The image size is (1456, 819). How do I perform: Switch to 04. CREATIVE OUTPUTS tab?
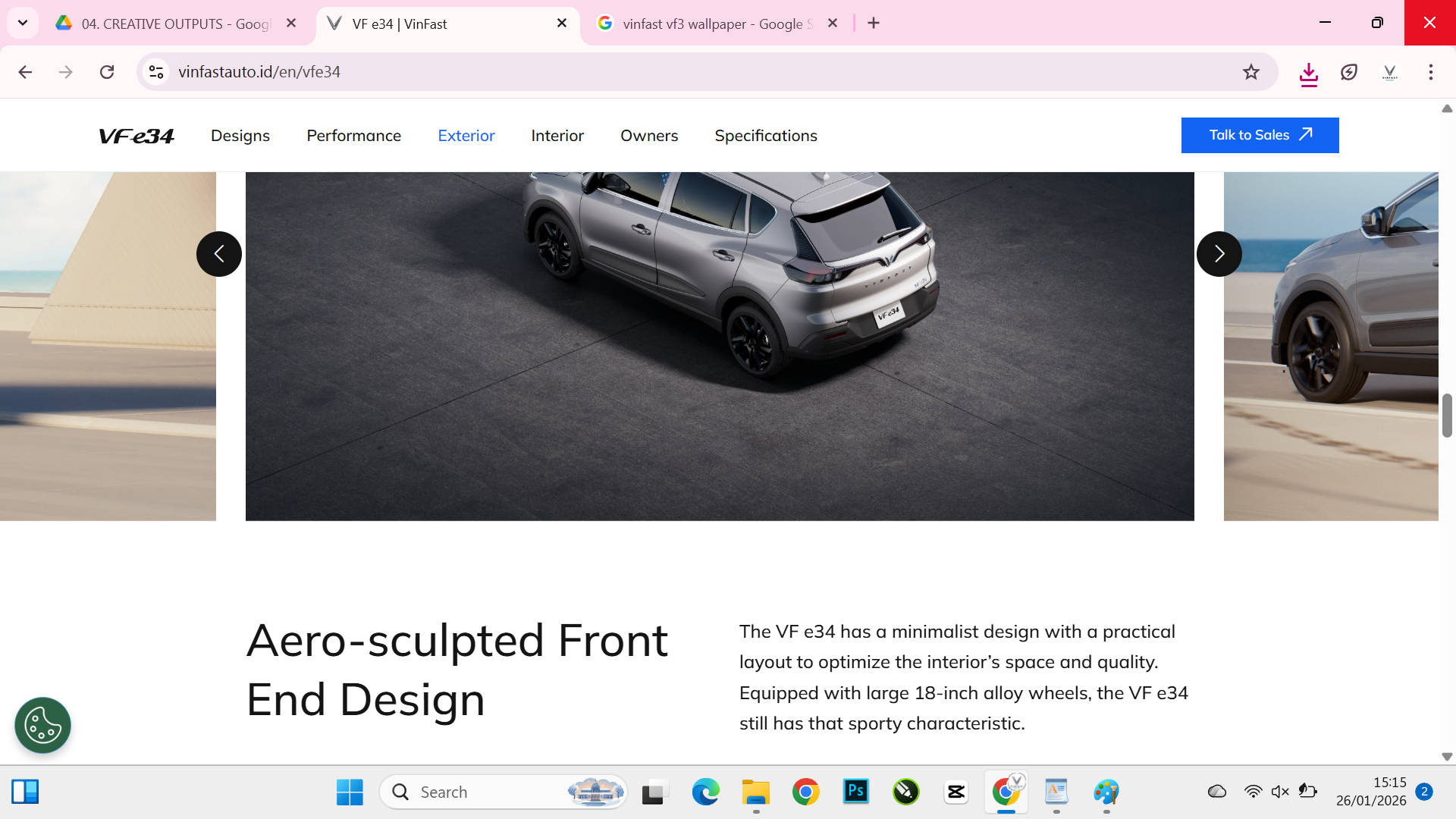[176, 24]
